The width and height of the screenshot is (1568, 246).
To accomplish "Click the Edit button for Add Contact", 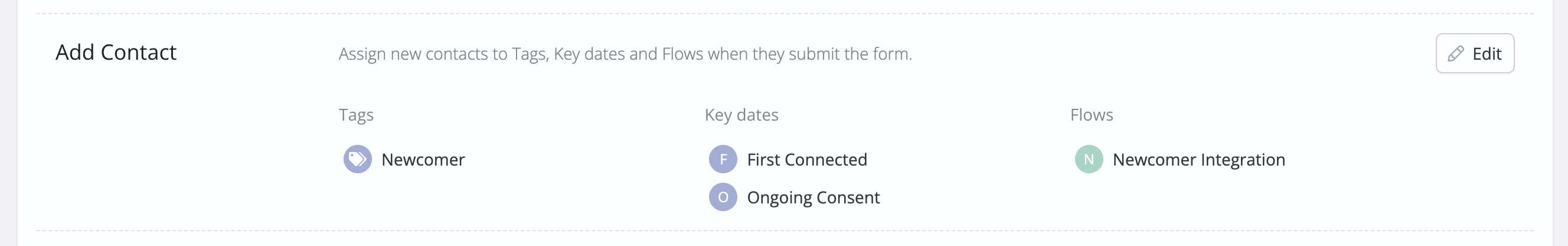I will coord(1474,53).
